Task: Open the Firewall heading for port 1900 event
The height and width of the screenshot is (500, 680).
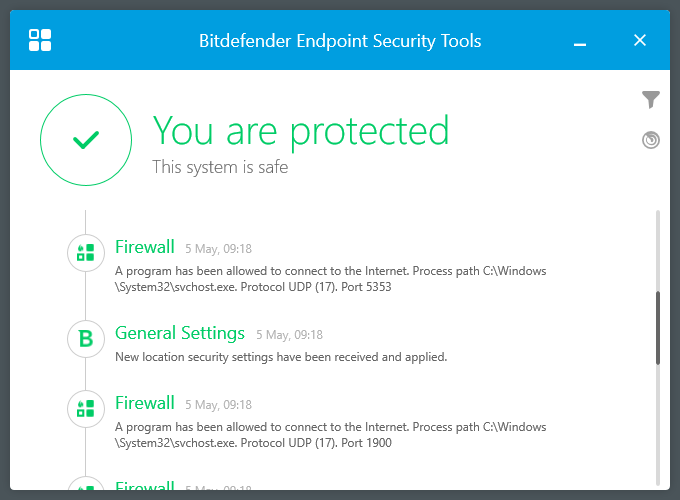Action: pyautogui.click(x=144, y=403)
